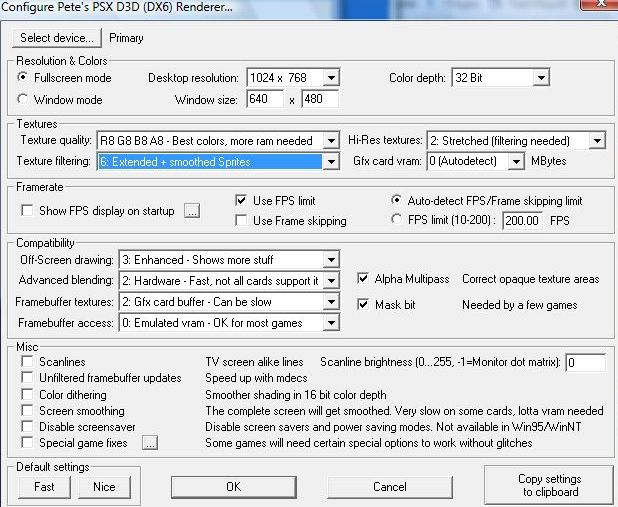Open Gfx card vram dropdown
Image resolution: width=618 pixels, height=507 pixels.
point(476,161)
